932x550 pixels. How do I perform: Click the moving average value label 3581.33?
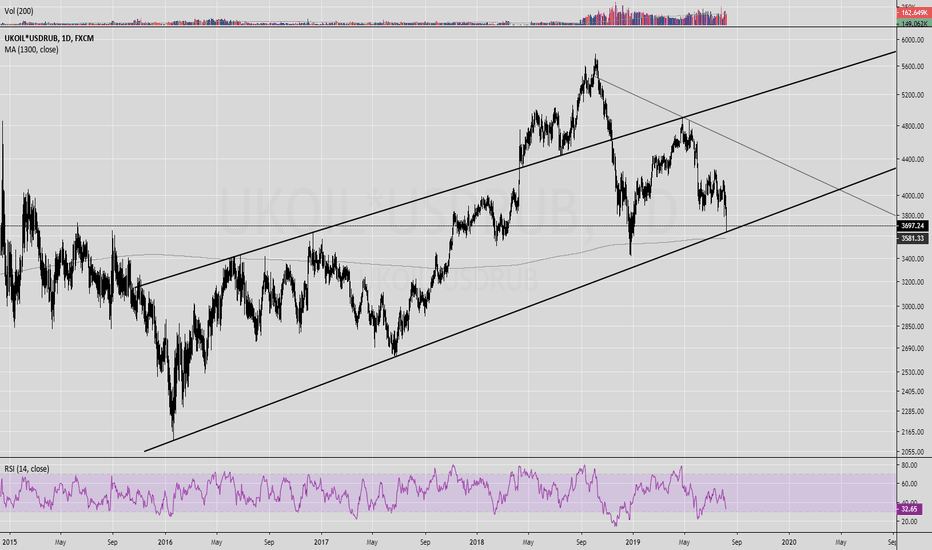pyautogui.click(x=912, y=238)
